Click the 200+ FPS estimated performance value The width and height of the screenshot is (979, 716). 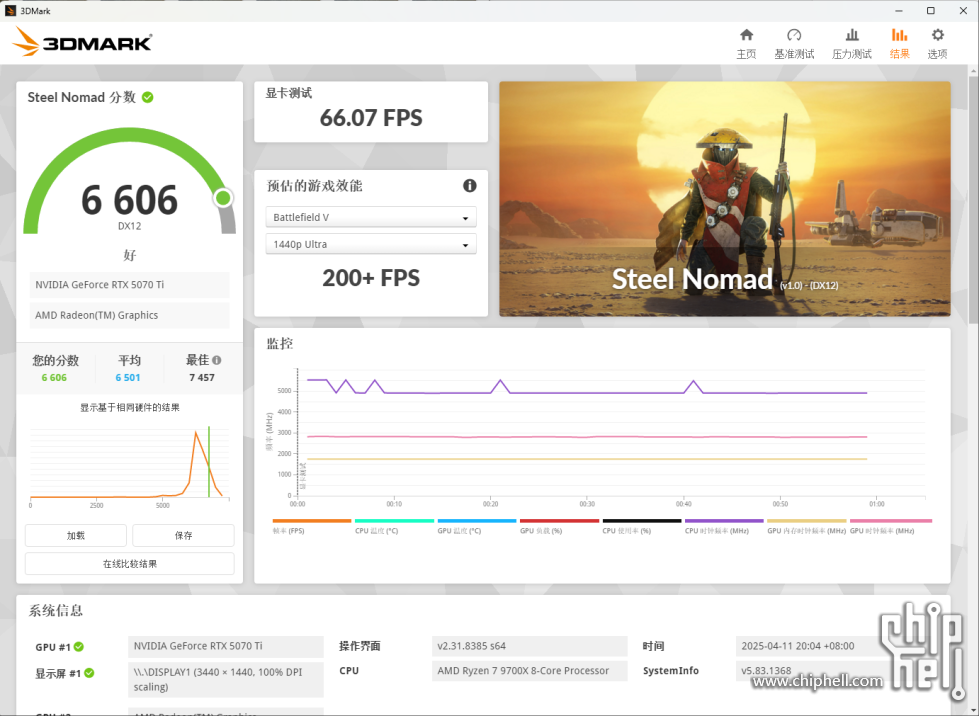(371, 278)
